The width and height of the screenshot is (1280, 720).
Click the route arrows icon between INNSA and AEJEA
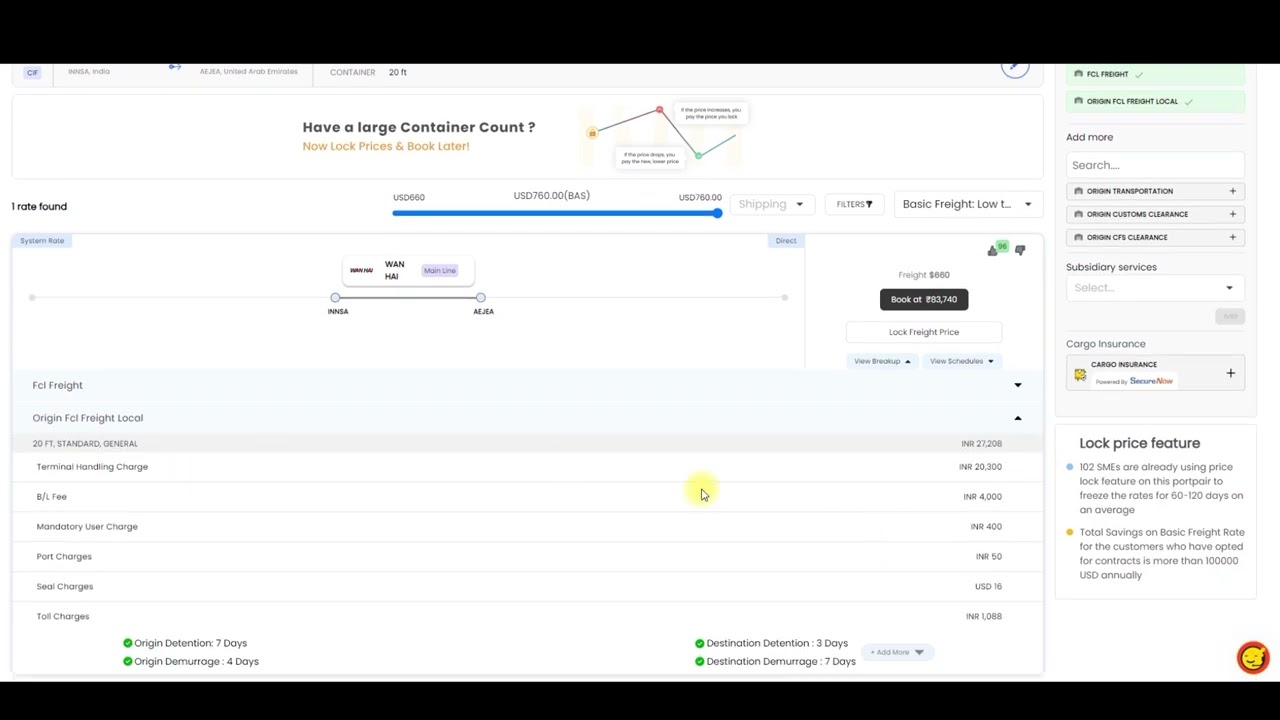175,67
